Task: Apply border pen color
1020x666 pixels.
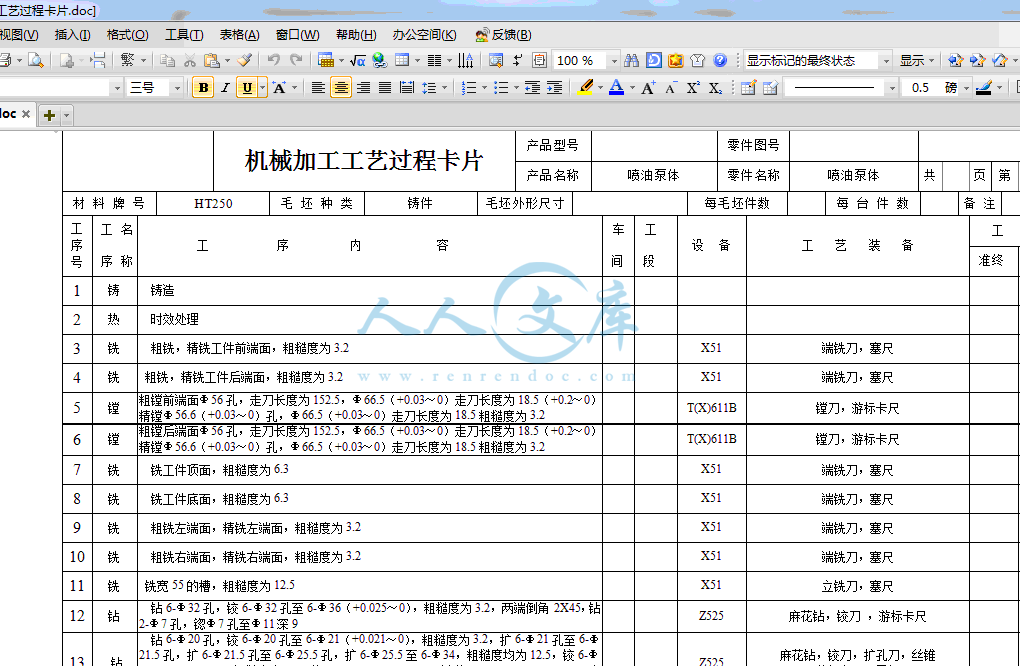Action: point(984,88)
